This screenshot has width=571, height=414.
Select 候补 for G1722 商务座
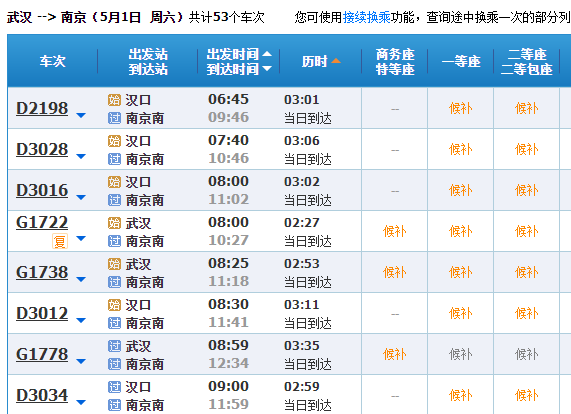(x=394, y=231)
